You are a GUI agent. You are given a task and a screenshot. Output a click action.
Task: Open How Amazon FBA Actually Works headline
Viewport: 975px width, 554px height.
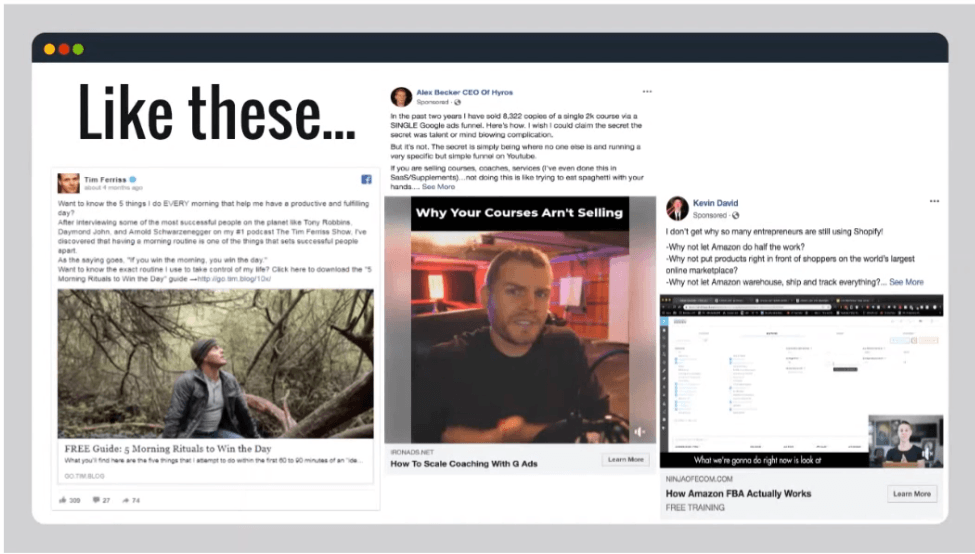pos(738,493)
